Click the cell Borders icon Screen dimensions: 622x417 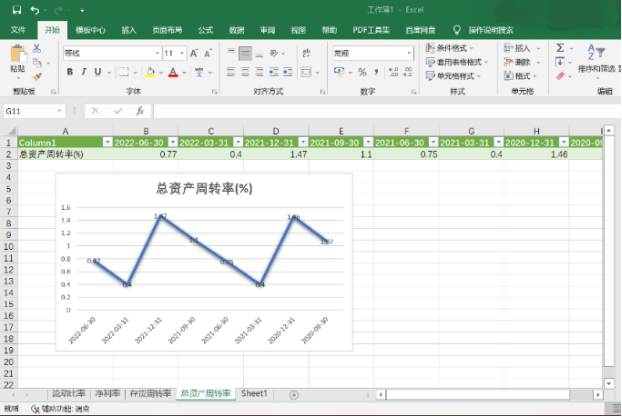click(x=124, y=72)
